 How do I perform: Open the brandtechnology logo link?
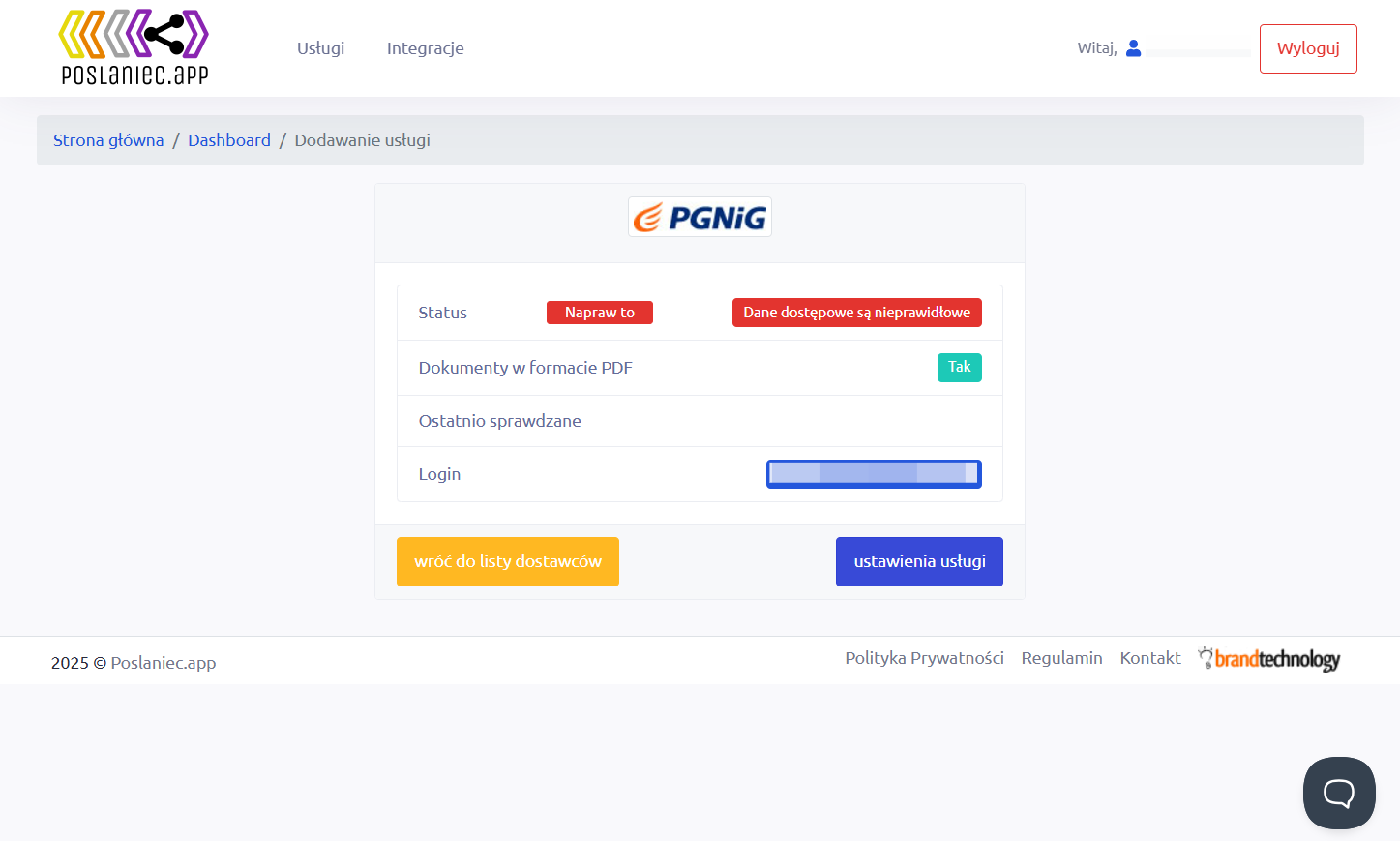1269,659
